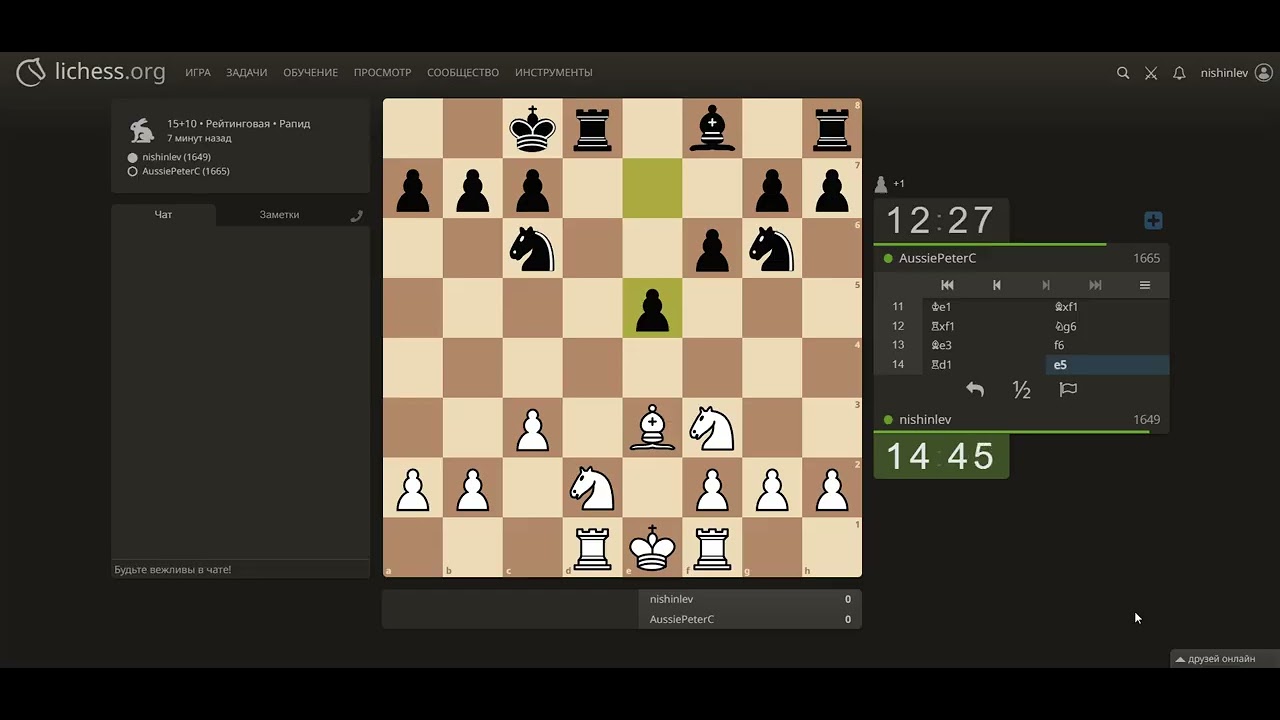The height and width of the screenshot is (720, 1280).
Task: Select black move Bxf1 on move 11
Action: 1107,307
